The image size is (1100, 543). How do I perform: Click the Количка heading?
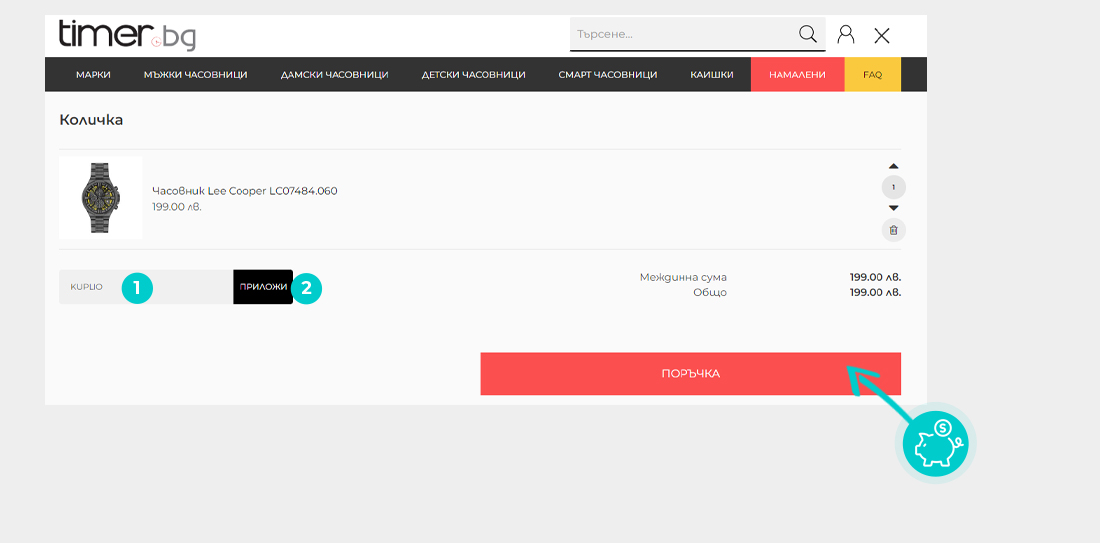point(91,120)
